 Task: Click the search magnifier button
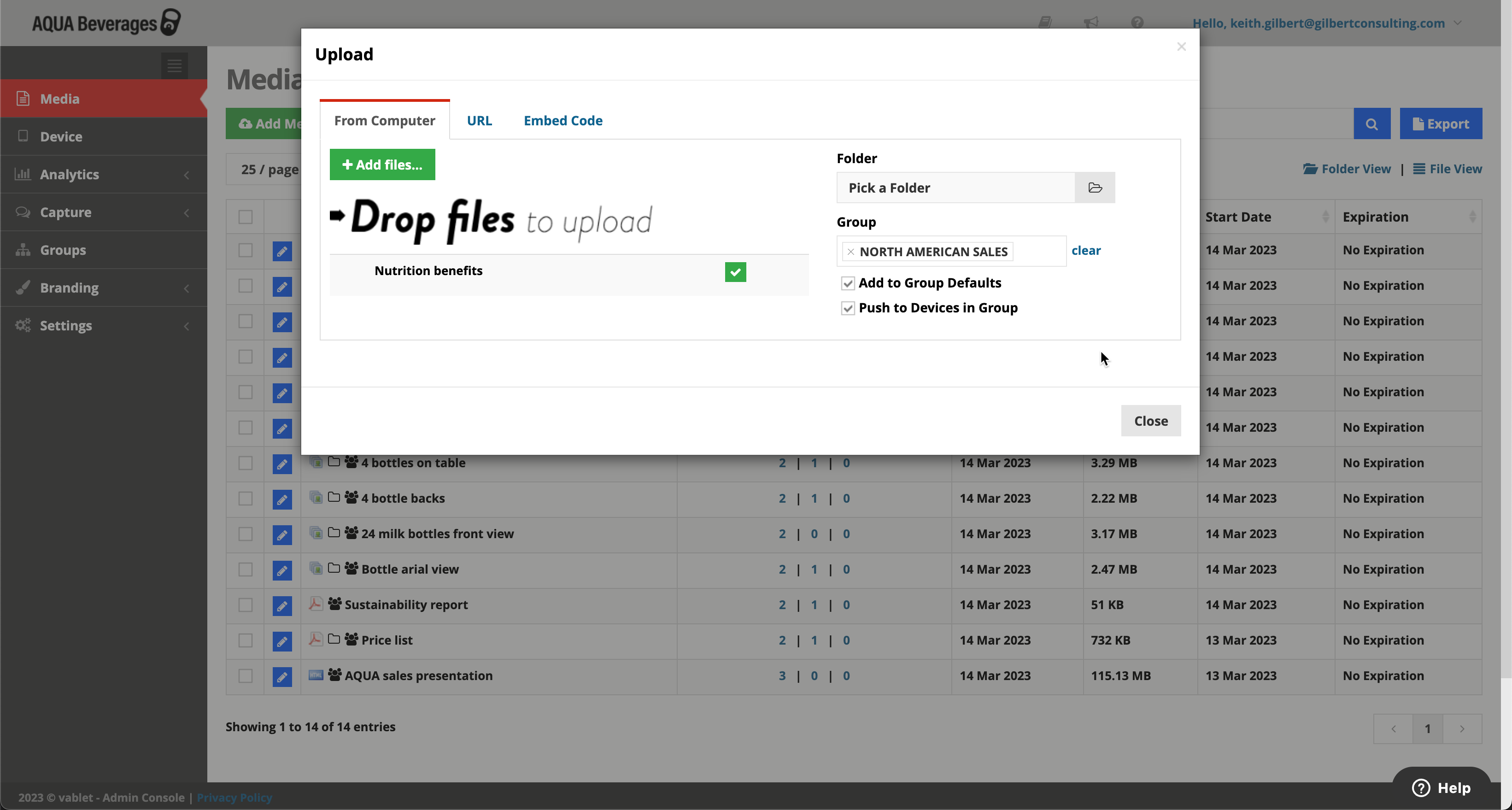coord(1371,124)
